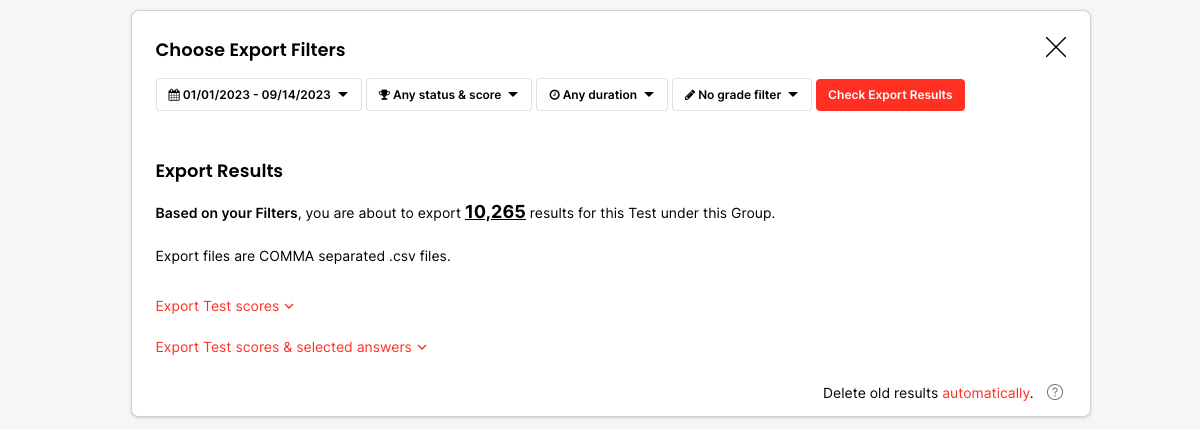Expand the date range dropdown caret
The width and height of the screenshot is (1200, 430).
point(343,95)
